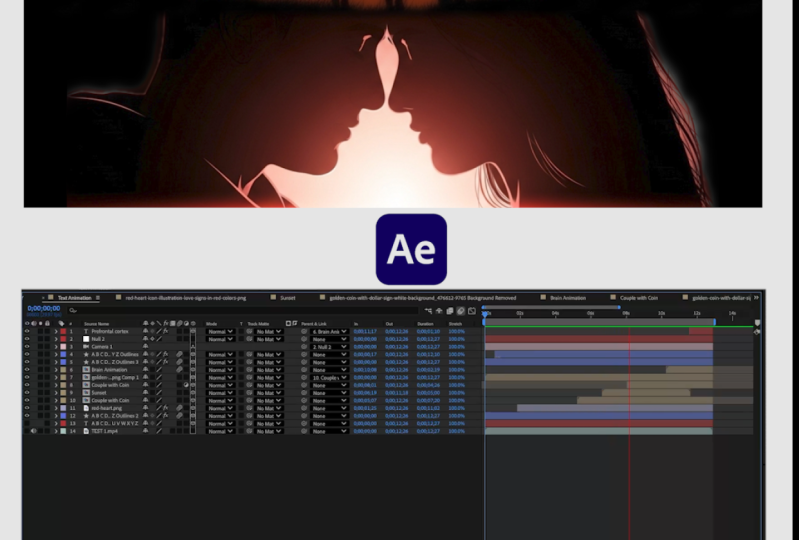Click the adjustment layer switch on Couple with Coin layer 8
The width and height of the screenshot is (799, 540).
coord(186,385)
